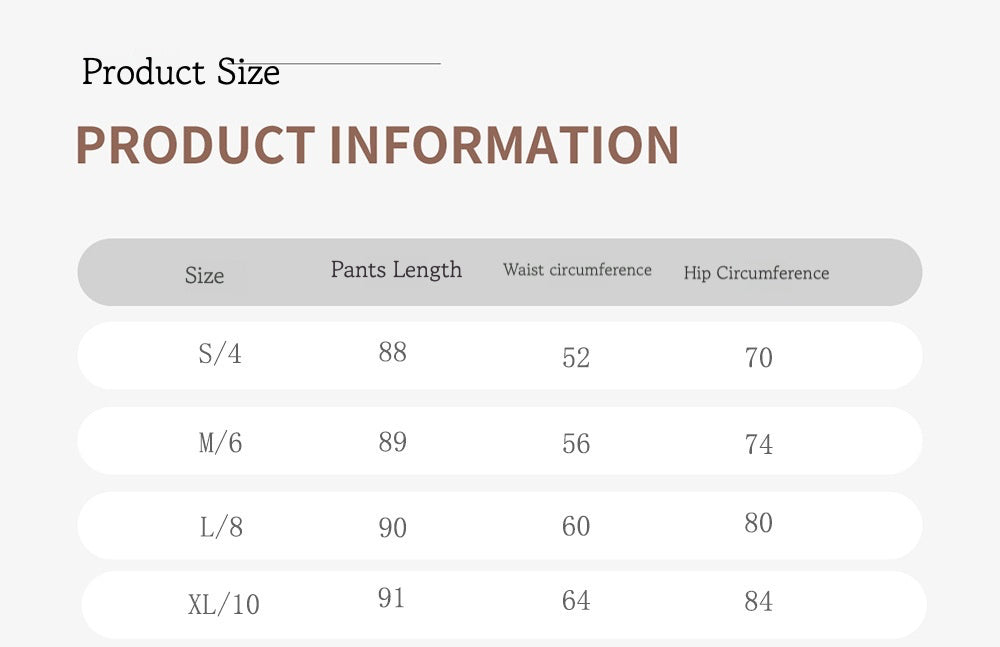Select the Size column header

pyautogui.click(x=204, y=276)
